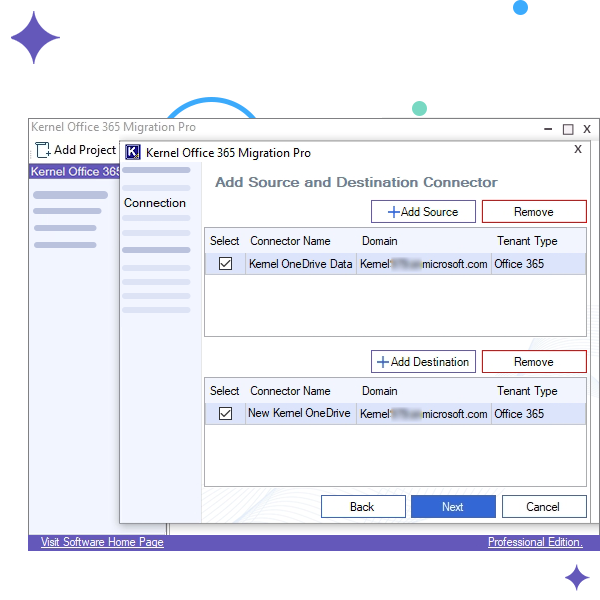Click destination row Office 365 tenant type
The height and width of the screenshot is (600, 600).
(519, 414)
